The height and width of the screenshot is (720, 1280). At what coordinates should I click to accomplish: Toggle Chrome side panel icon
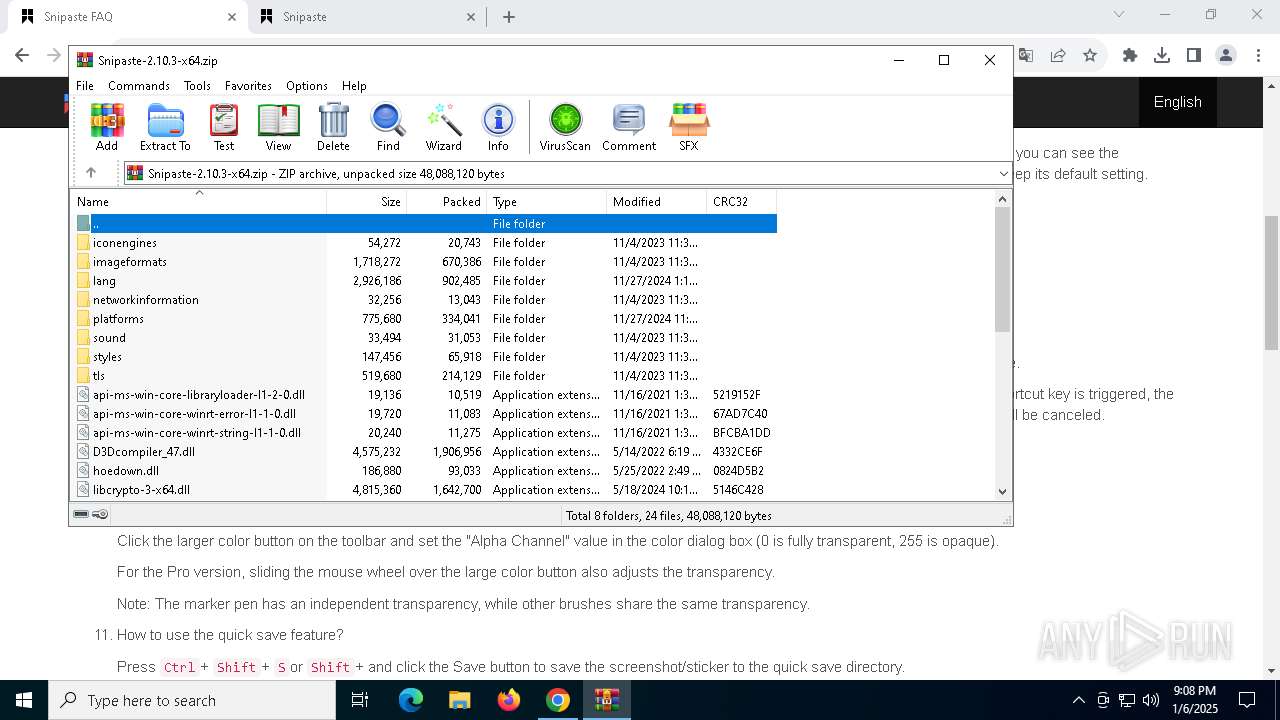click(1193, 56)
